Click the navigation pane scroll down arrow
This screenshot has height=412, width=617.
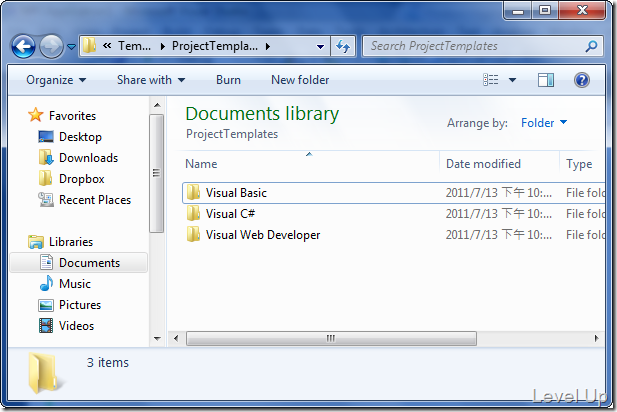coord(157,338)
